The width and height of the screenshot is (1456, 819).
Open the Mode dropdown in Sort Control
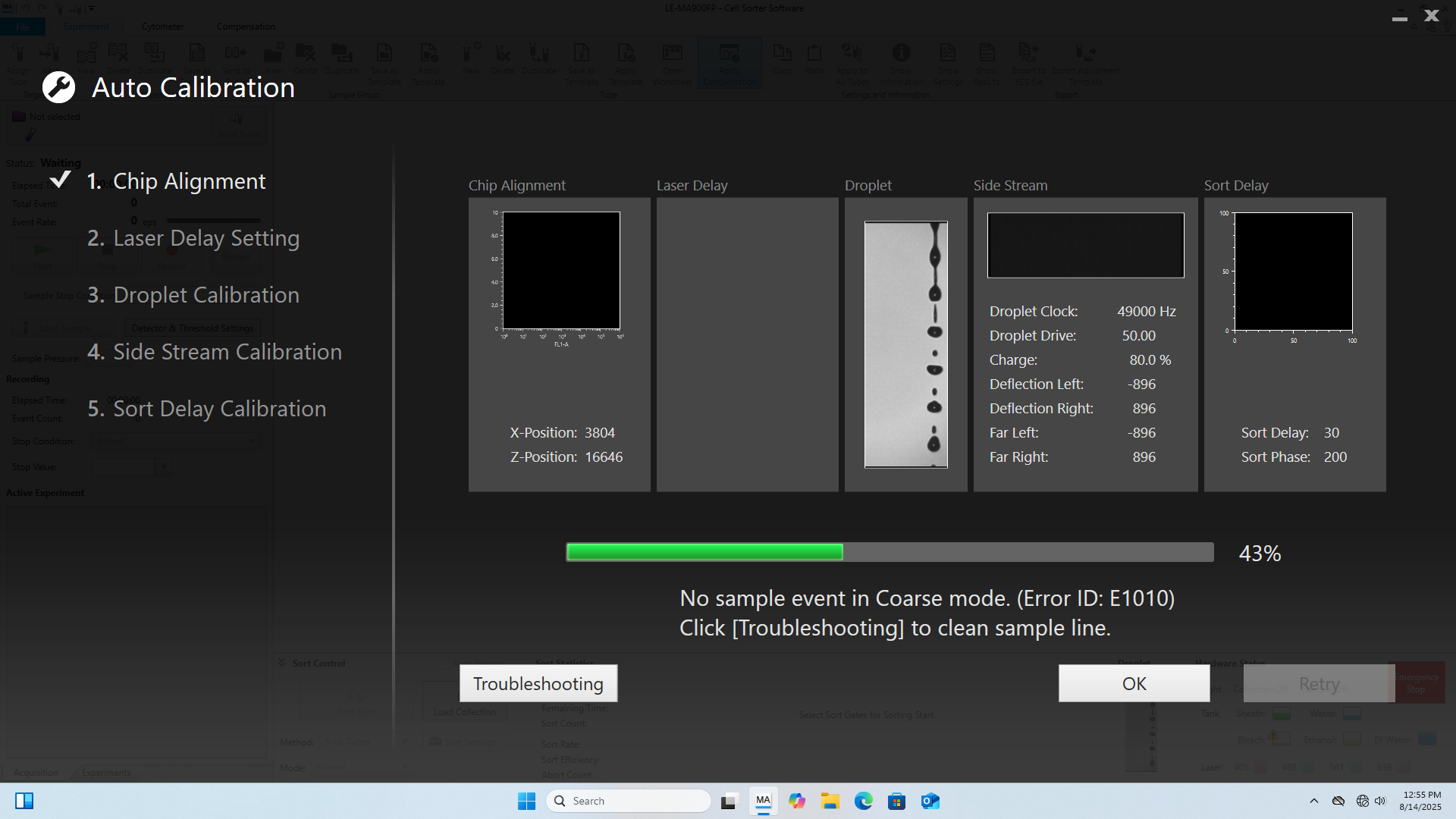click(x=362, y=767)
